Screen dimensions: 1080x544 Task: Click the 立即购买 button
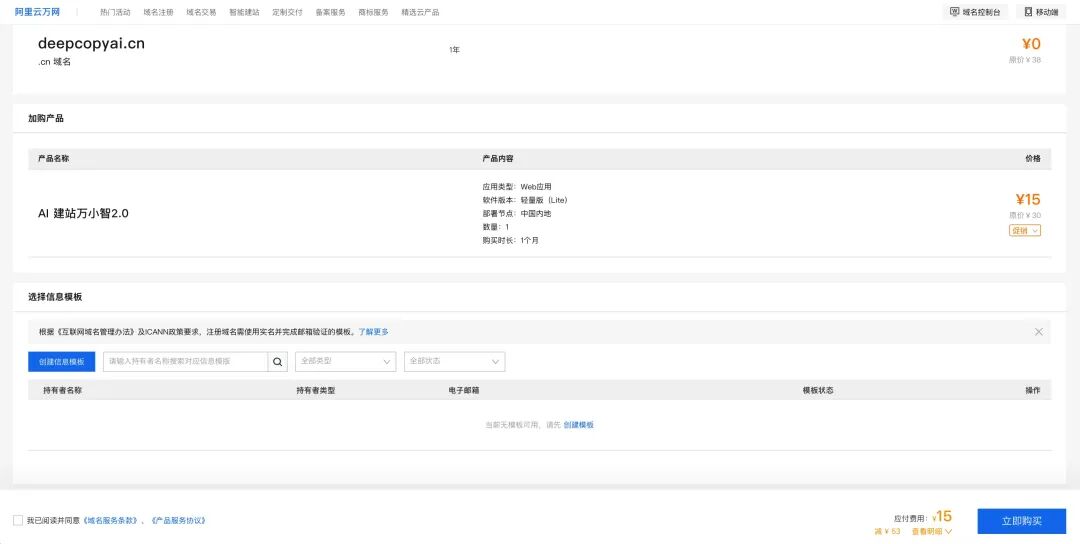point(1021,521)
